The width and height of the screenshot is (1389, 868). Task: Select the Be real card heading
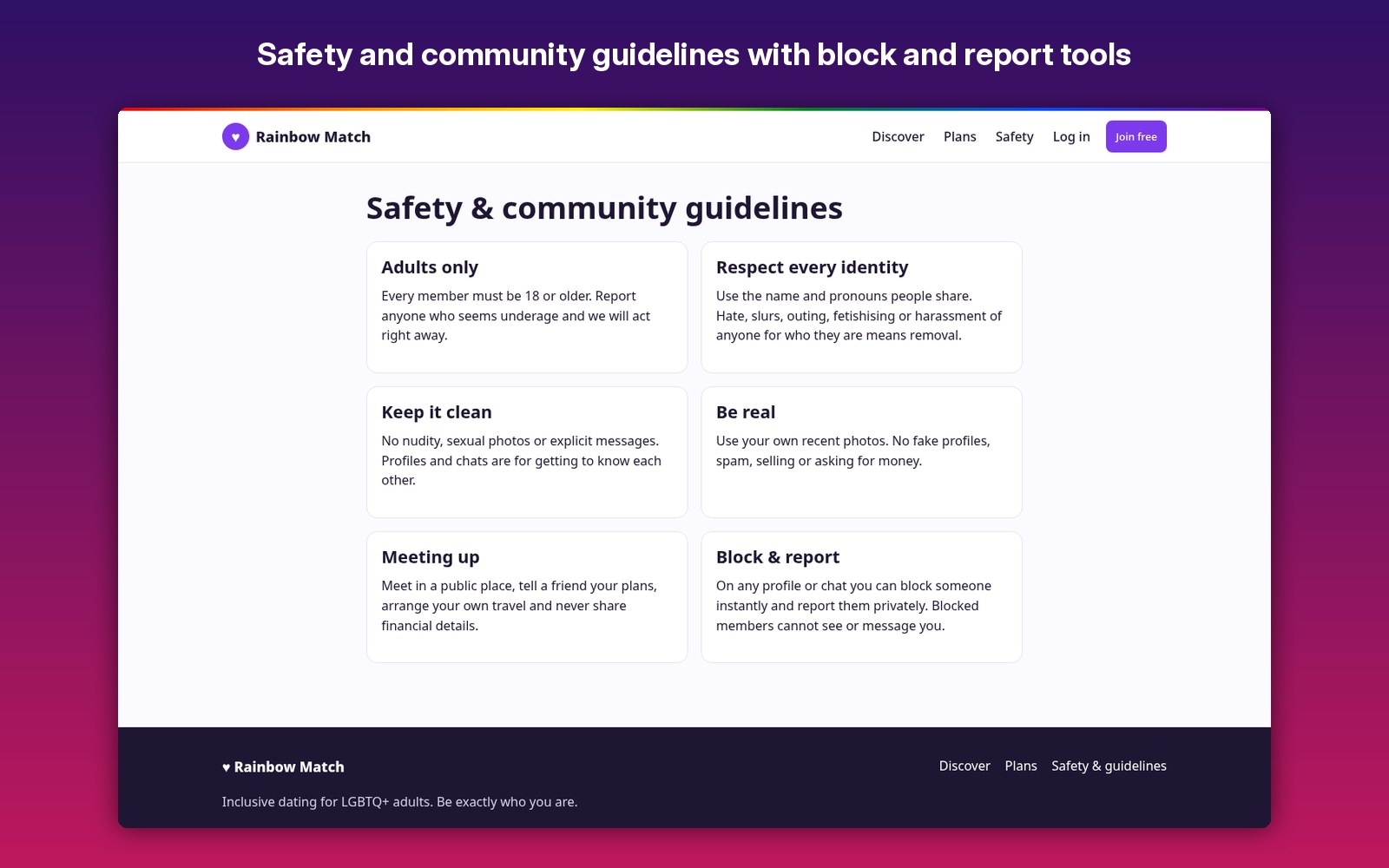point(746,412)
